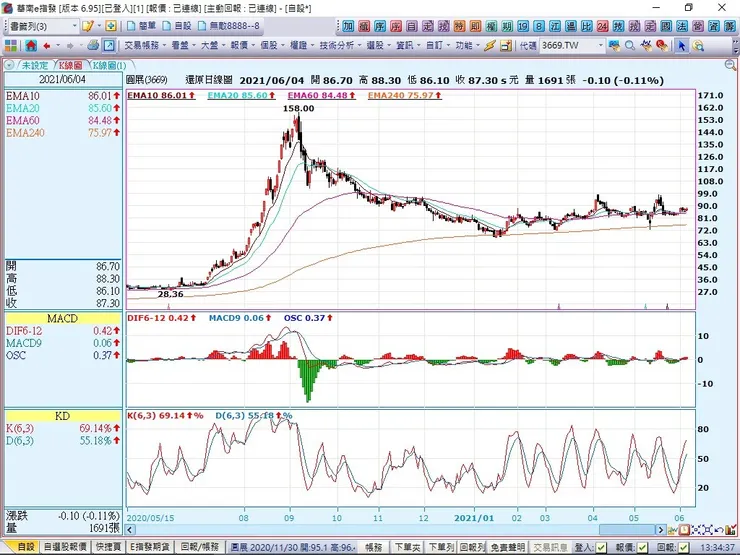Click the '19' blue toolbar icon
This screenshot has width=740, height=555.
[x=523, y=26]
